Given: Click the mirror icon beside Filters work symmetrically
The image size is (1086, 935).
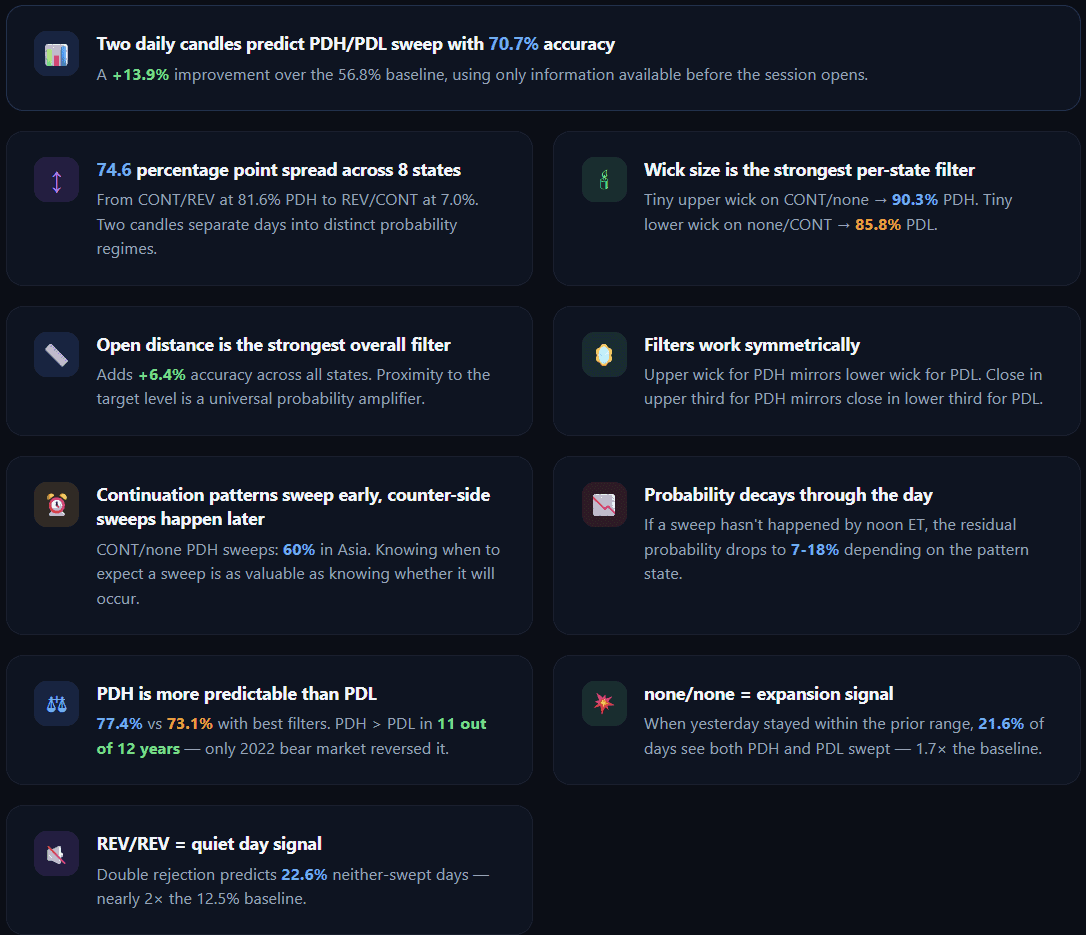Looking at the screenshot, I should click(x=604, y=355).
